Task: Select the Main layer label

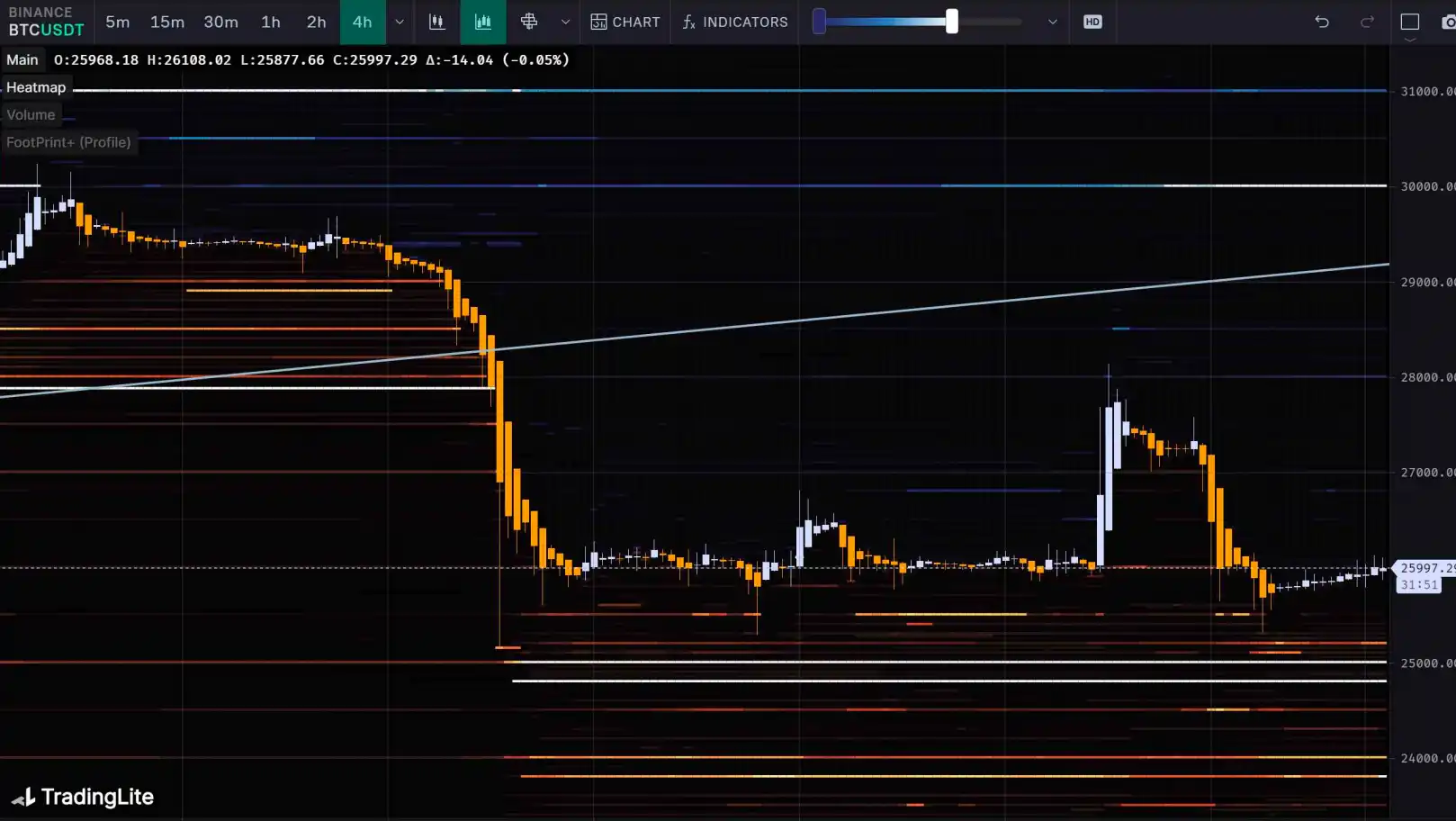Action: click(x=22, y=59)
